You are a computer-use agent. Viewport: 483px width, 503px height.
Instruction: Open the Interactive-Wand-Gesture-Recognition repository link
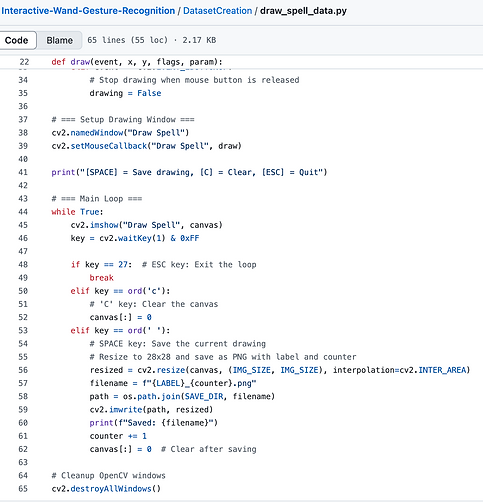pos(88,11)
